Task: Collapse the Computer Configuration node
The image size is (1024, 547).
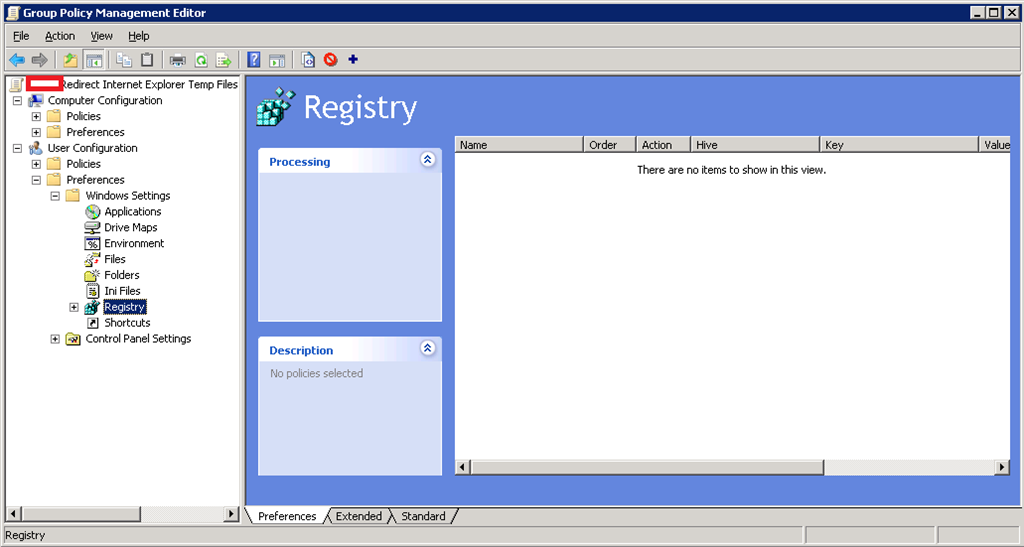Action: 18,101
